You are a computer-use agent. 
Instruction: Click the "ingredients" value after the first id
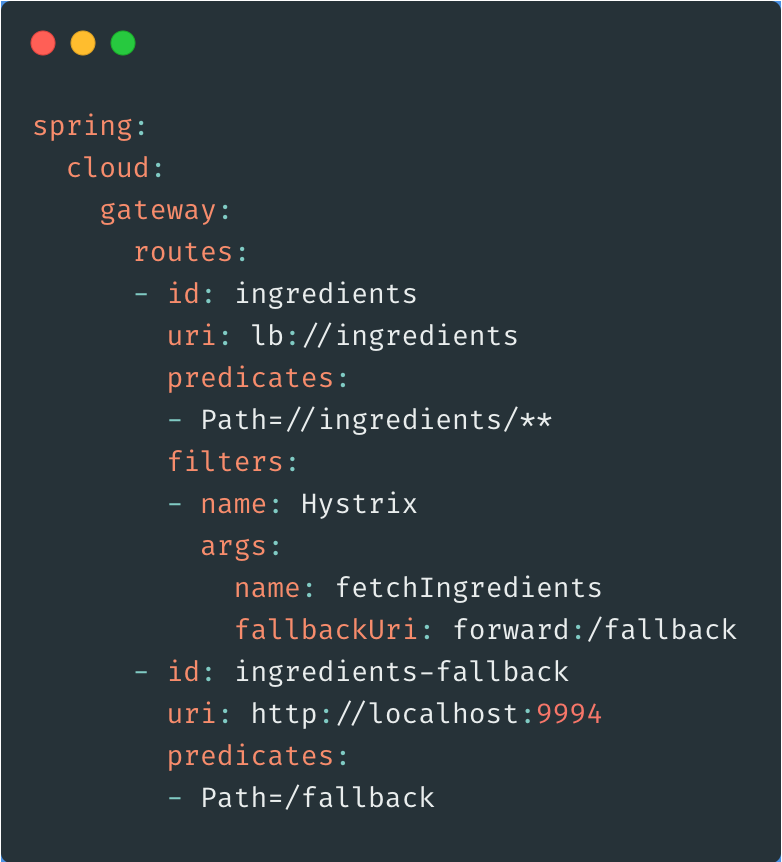326,294
